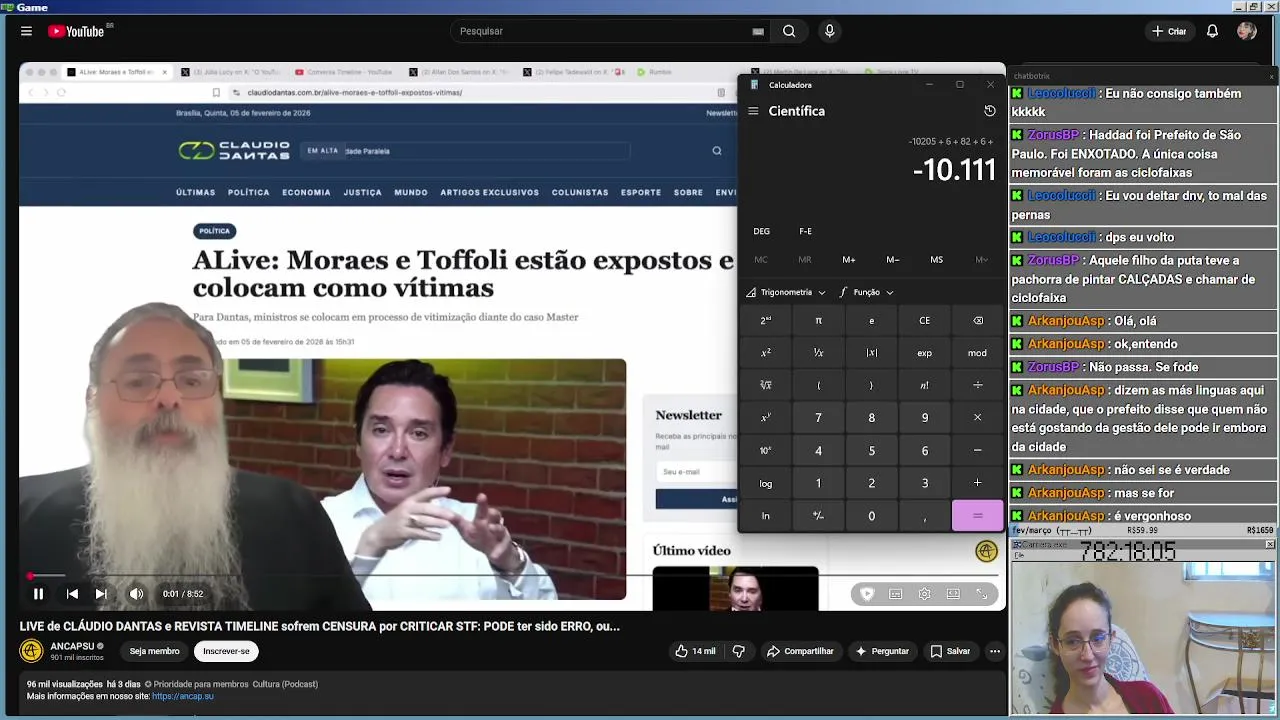Image resolution: width=1280 pixels, height=720 pixels.
Task: Open the more actions three-dot menu
Action: click(994, 651)
